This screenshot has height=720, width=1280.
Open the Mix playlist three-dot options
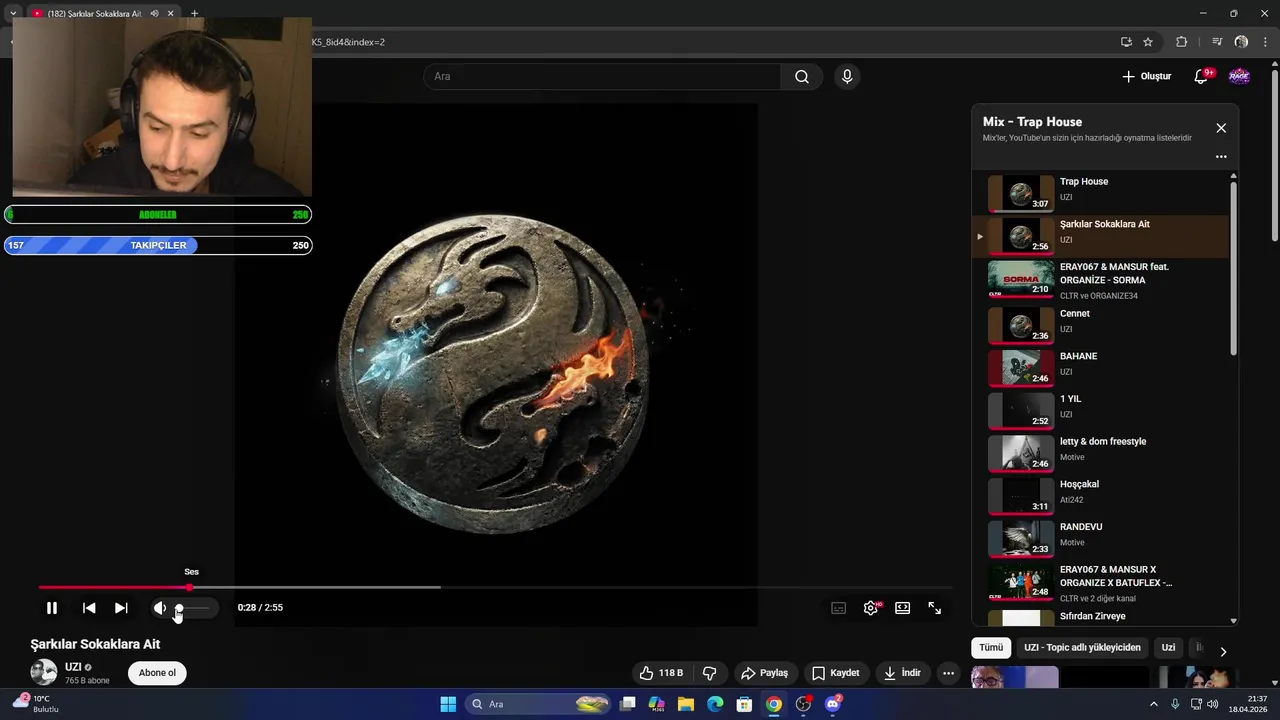[x=1221, y=157]
